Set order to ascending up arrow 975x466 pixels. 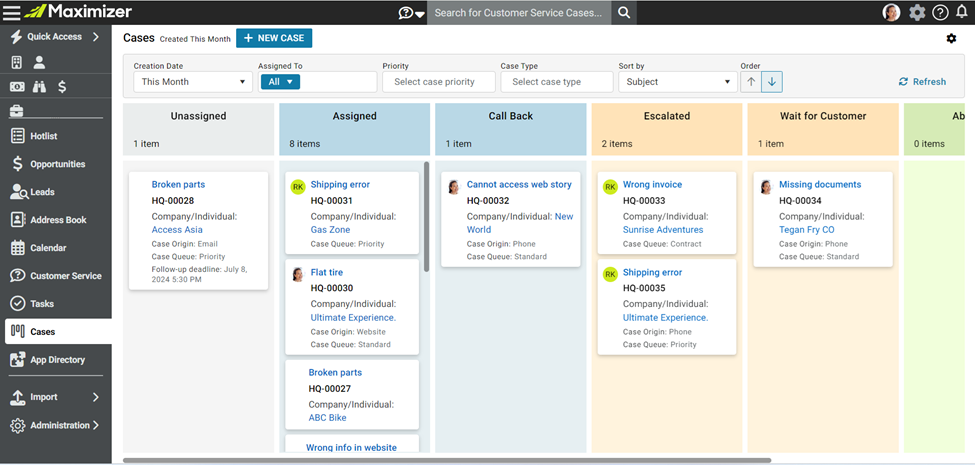point(751,82)
